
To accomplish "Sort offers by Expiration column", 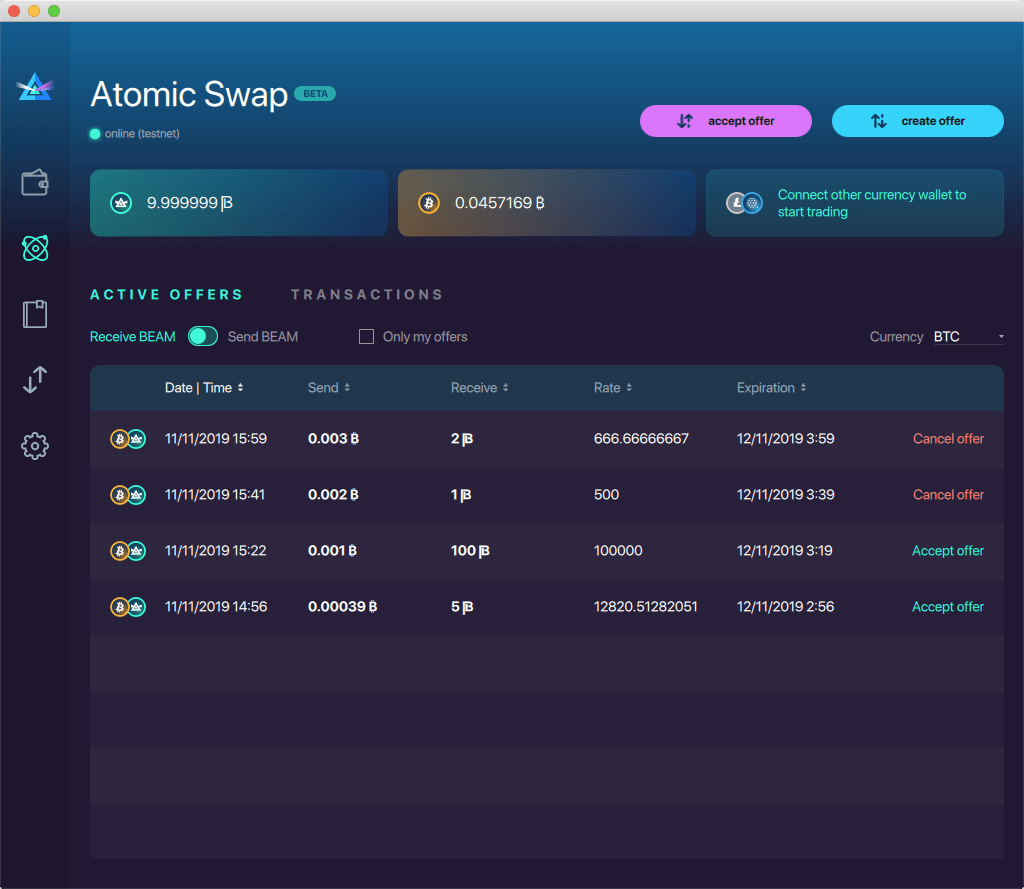I will click(x=771, y=388).
